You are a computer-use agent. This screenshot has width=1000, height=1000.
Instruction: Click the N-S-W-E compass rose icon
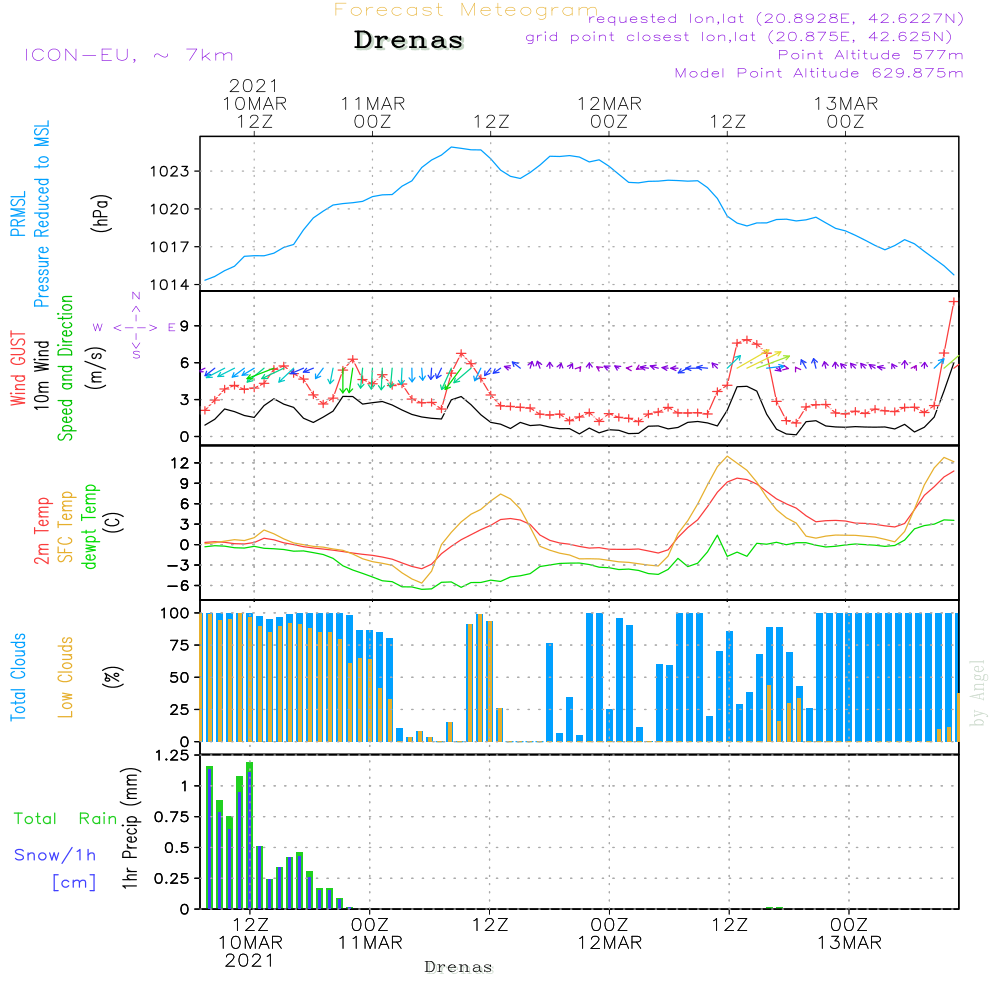click(x=135, y=327)
